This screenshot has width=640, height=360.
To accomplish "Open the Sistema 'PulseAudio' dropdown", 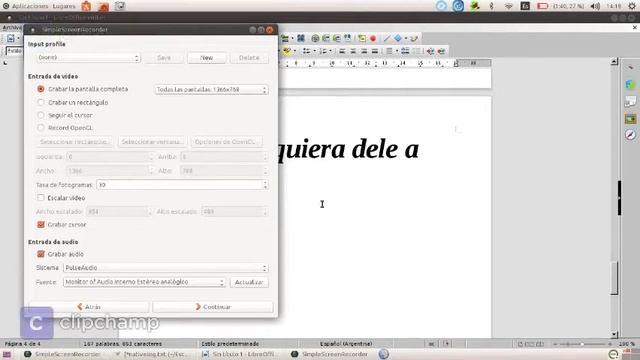I will [x=166, y=268].
